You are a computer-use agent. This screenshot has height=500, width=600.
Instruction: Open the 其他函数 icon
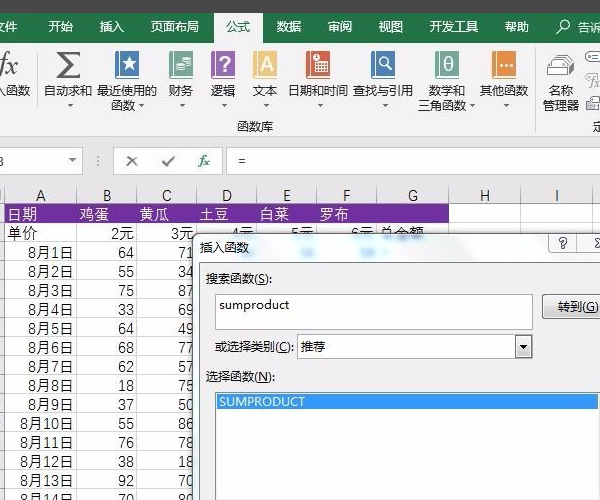[504, 67]
